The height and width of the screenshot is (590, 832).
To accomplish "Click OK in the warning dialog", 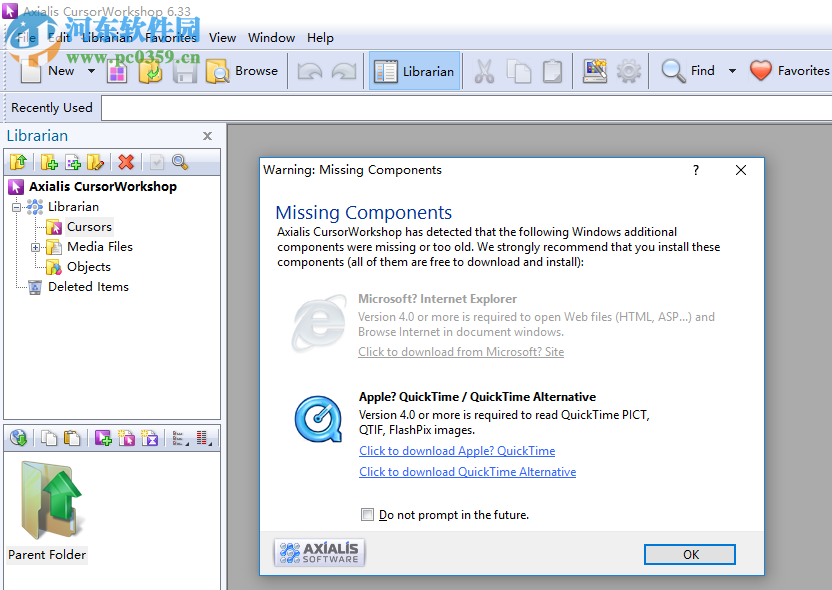I will click(690, 554).
